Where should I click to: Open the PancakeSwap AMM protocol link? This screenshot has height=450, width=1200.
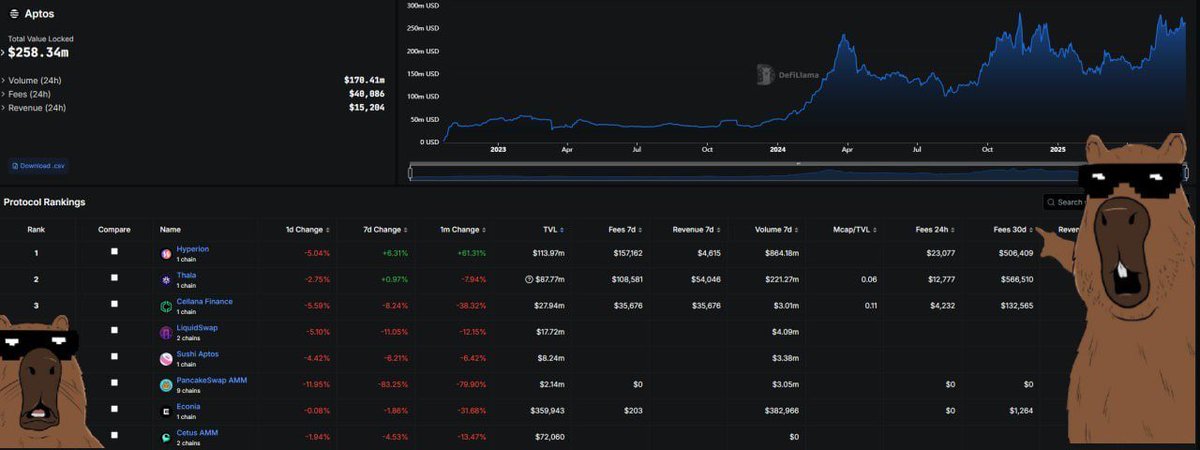point(211,380)
